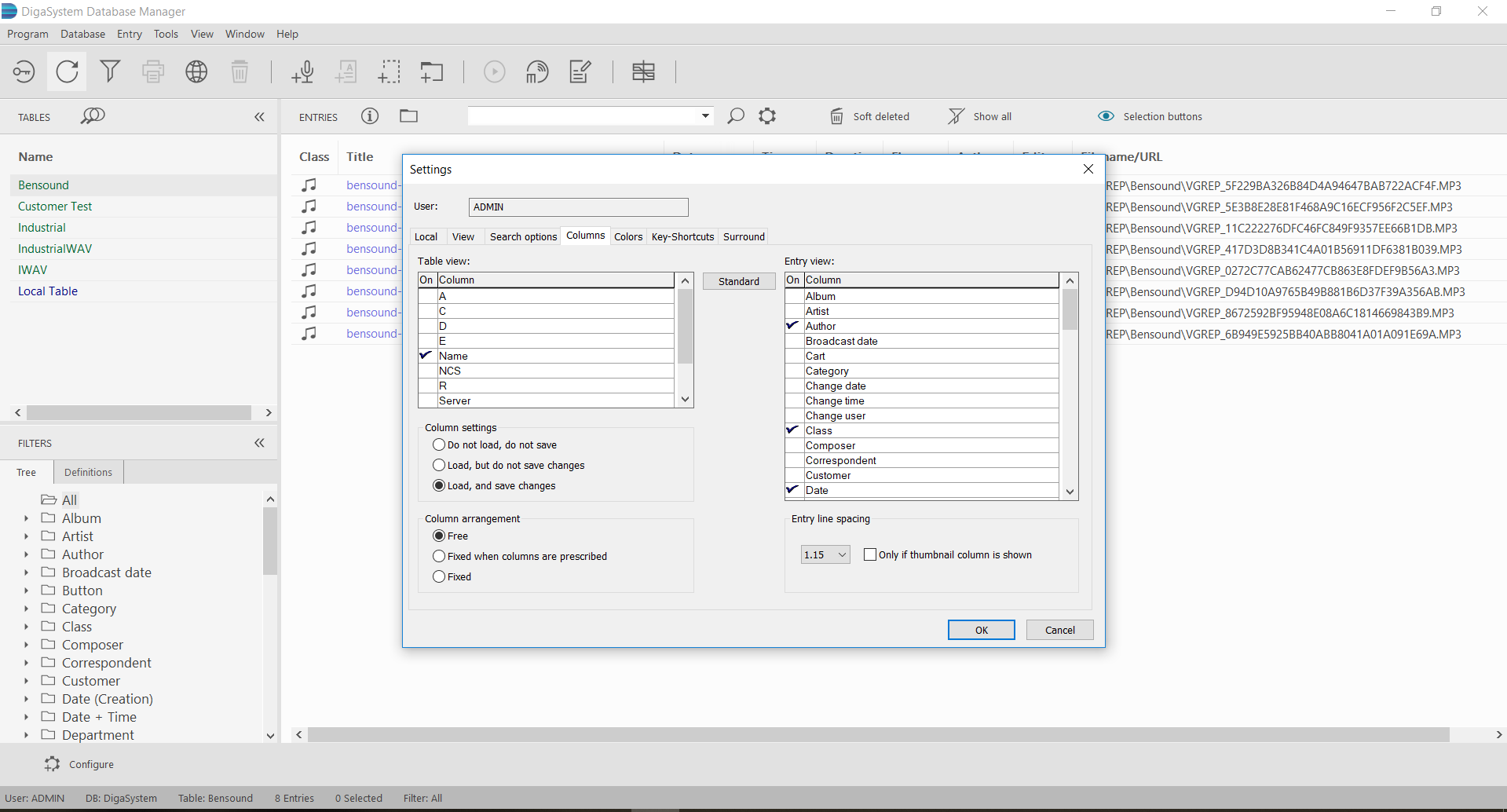Click the filter funnel toolbar icon
Image resolution: width=1507 pixels, height=812 pixels.
[x=110, y=71]
